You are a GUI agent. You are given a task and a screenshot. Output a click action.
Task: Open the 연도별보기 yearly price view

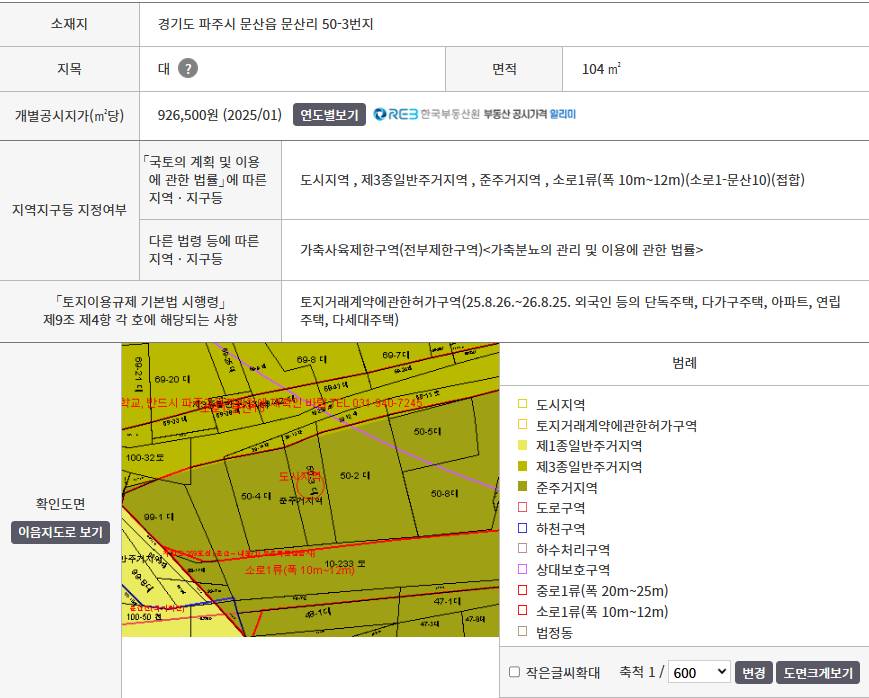click(329, 115)
